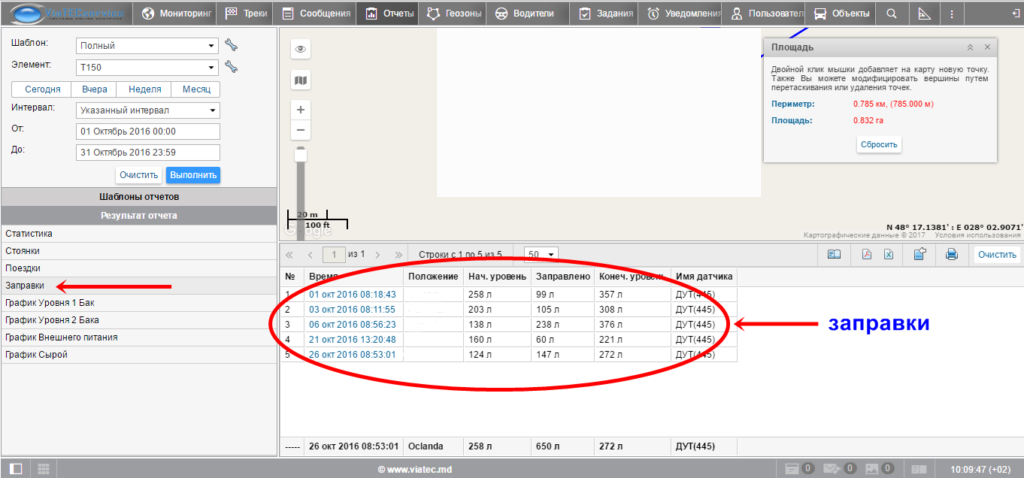
Task: Click the search magnifier icon in top bar
Action: (891, 14)
